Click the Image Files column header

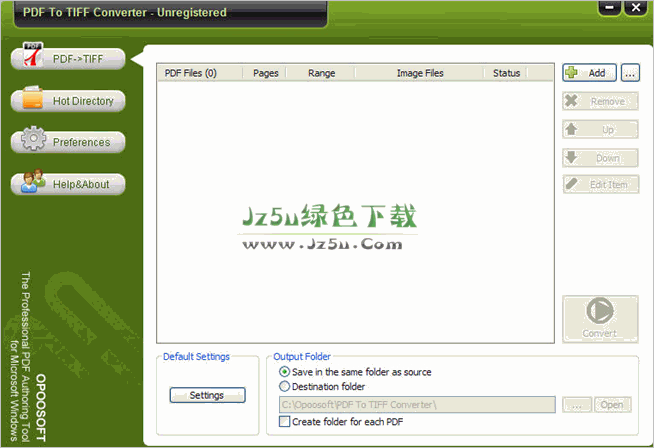tap(420, 73)
